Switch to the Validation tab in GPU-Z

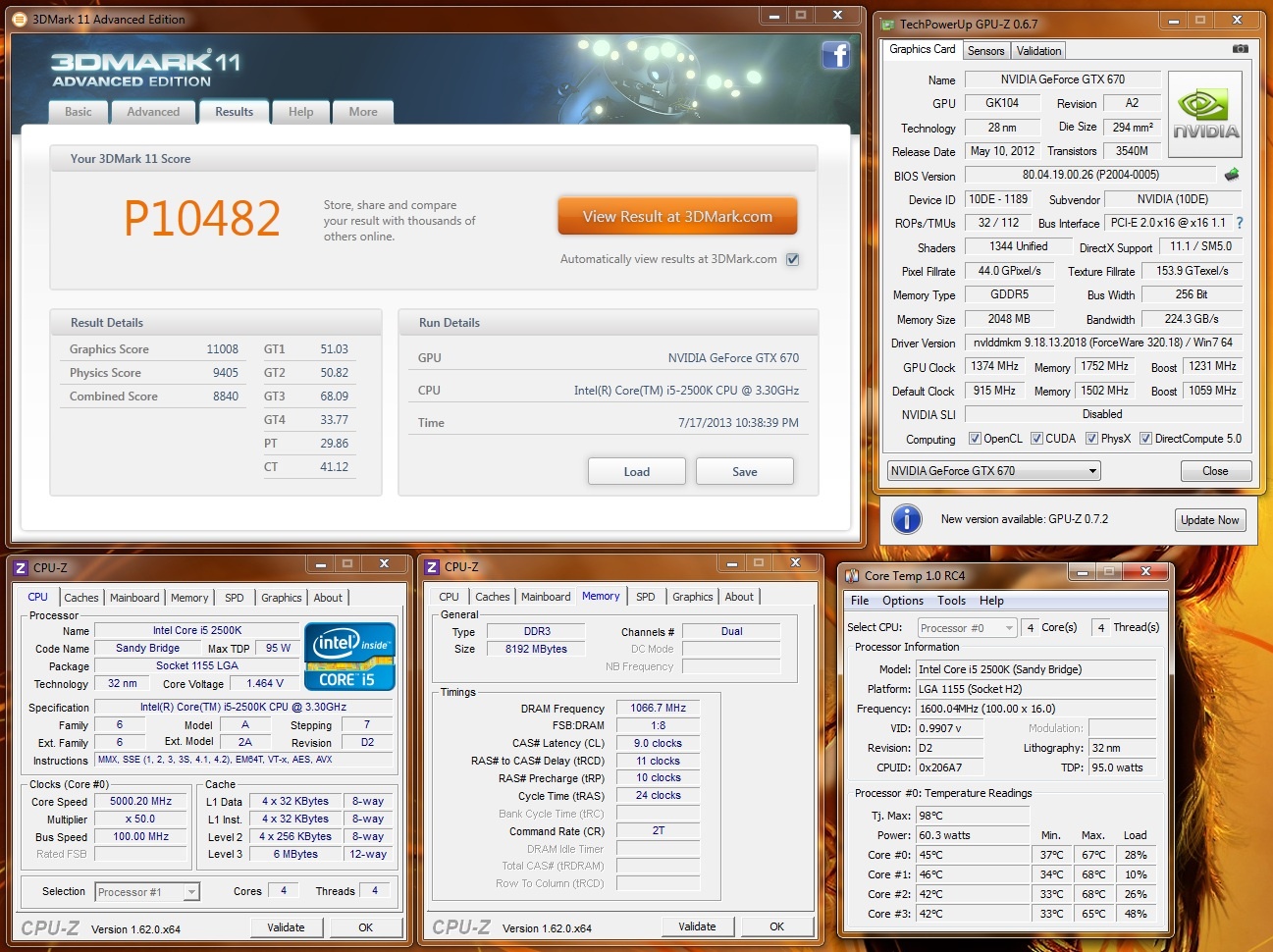pos(1038,51)
